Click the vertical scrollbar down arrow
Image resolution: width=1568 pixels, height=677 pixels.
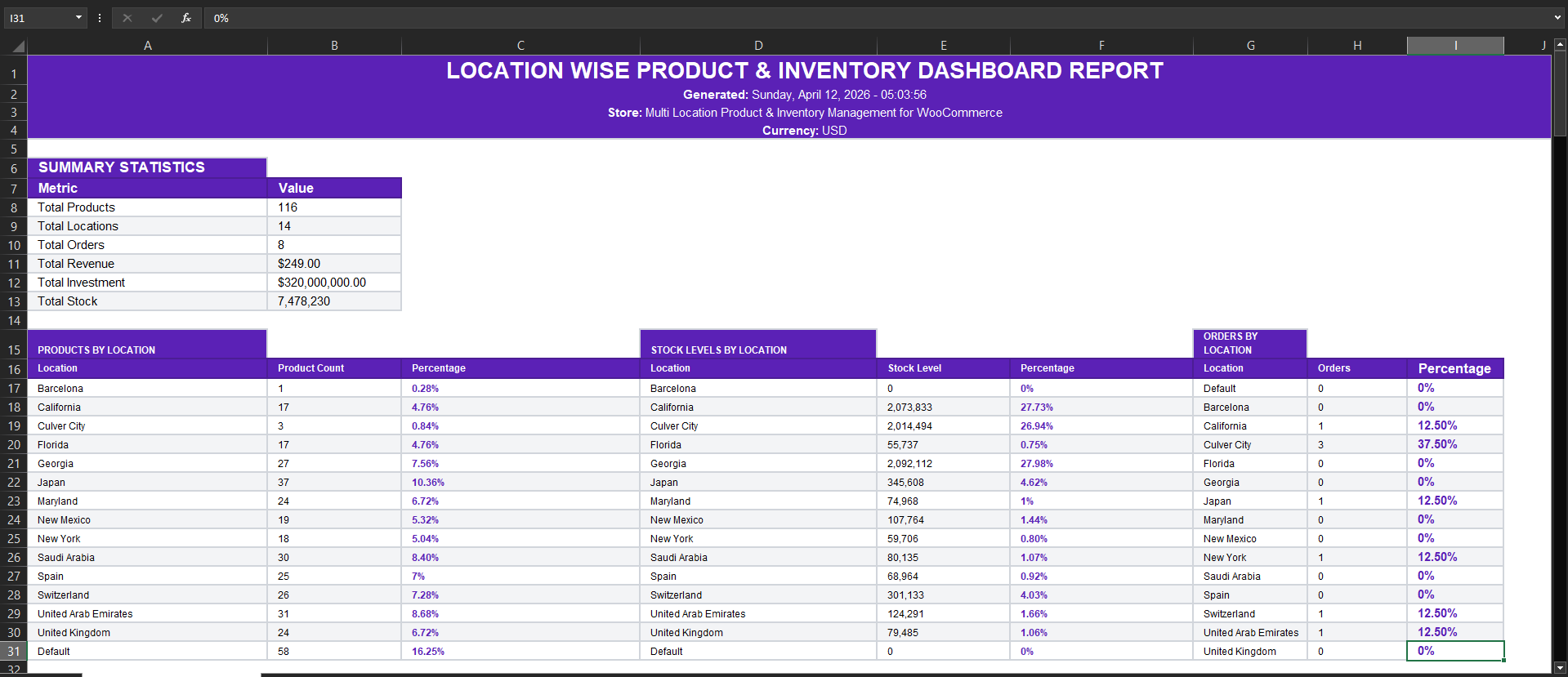[1560, 667]
